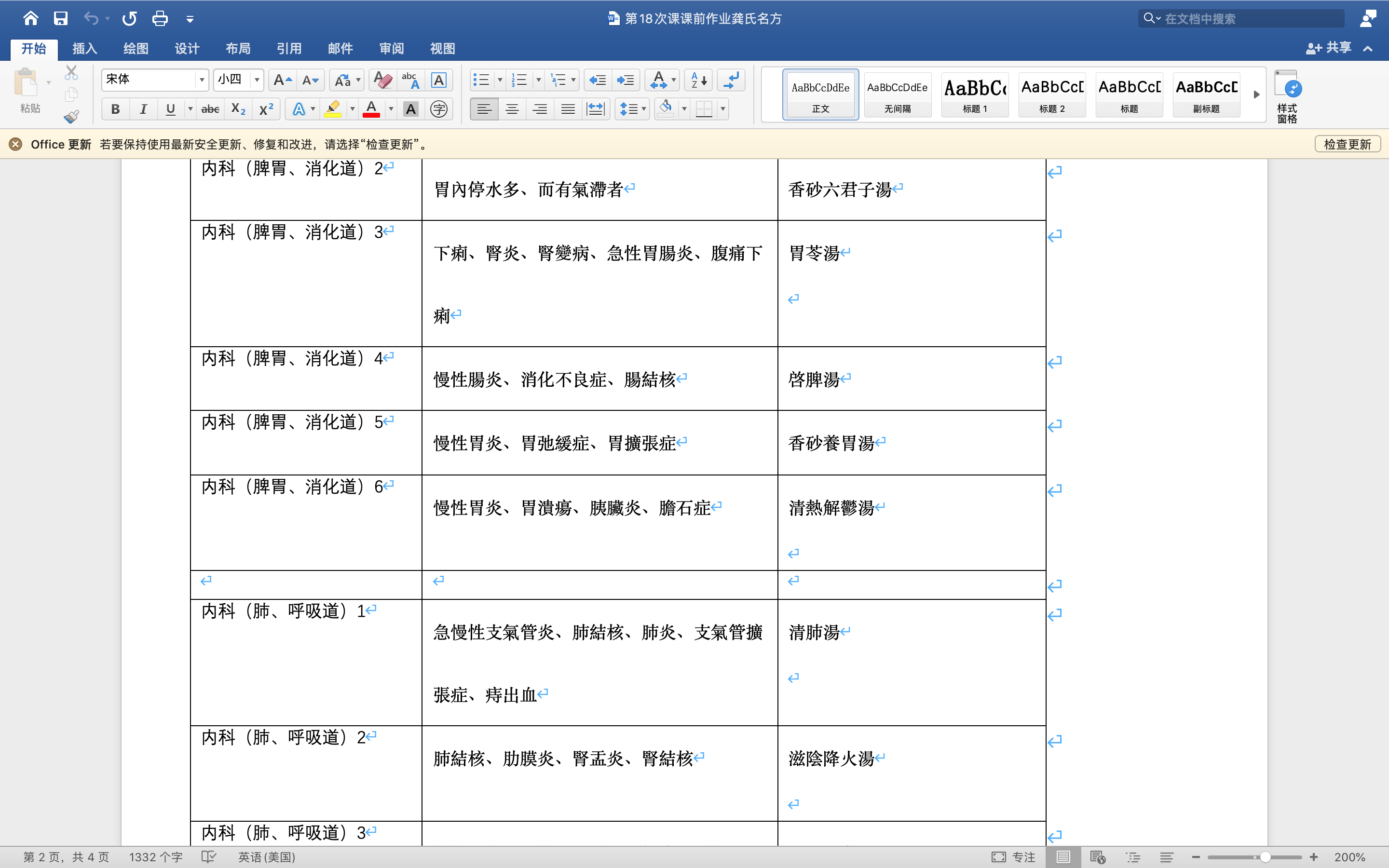Save the document with the floppy icon
This screenshot has width=1389, height=868.
click(x=60, y=18)
